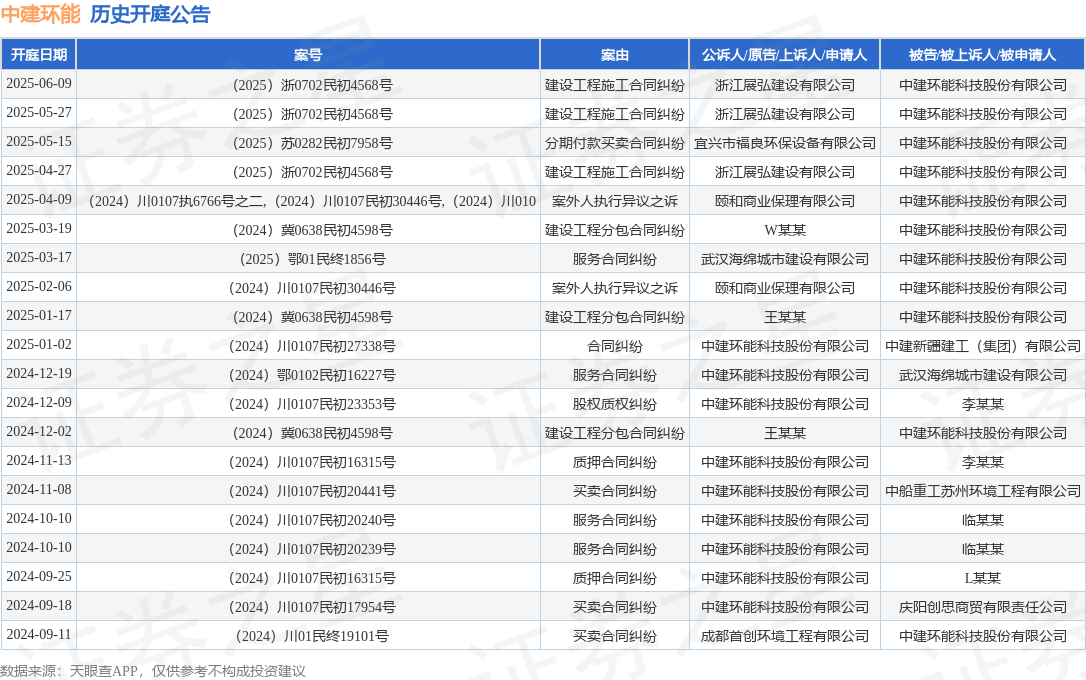Click date cell 2025-04-27

tap(39, 171)
